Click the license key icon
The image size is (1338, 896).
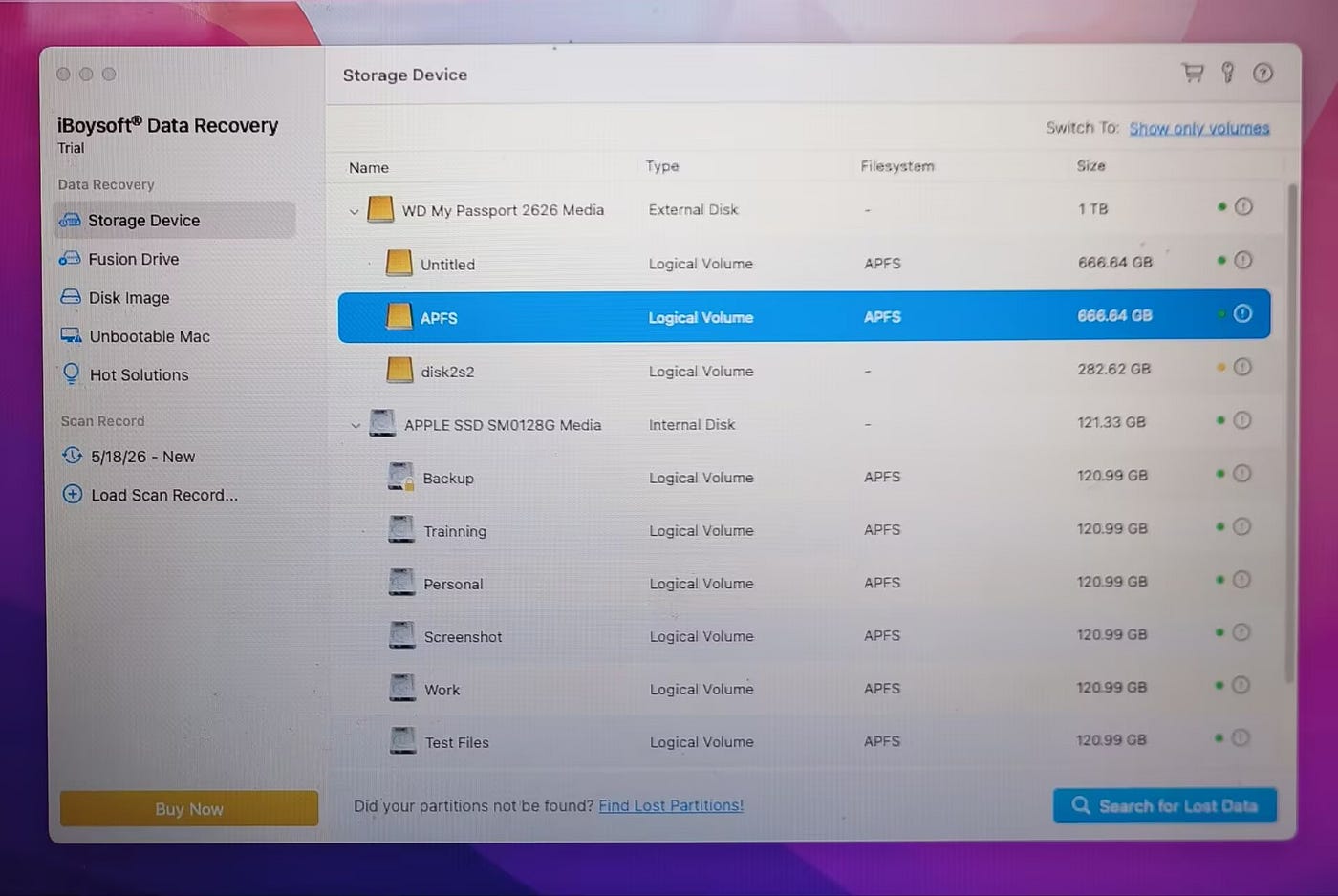pos(1228,73)
